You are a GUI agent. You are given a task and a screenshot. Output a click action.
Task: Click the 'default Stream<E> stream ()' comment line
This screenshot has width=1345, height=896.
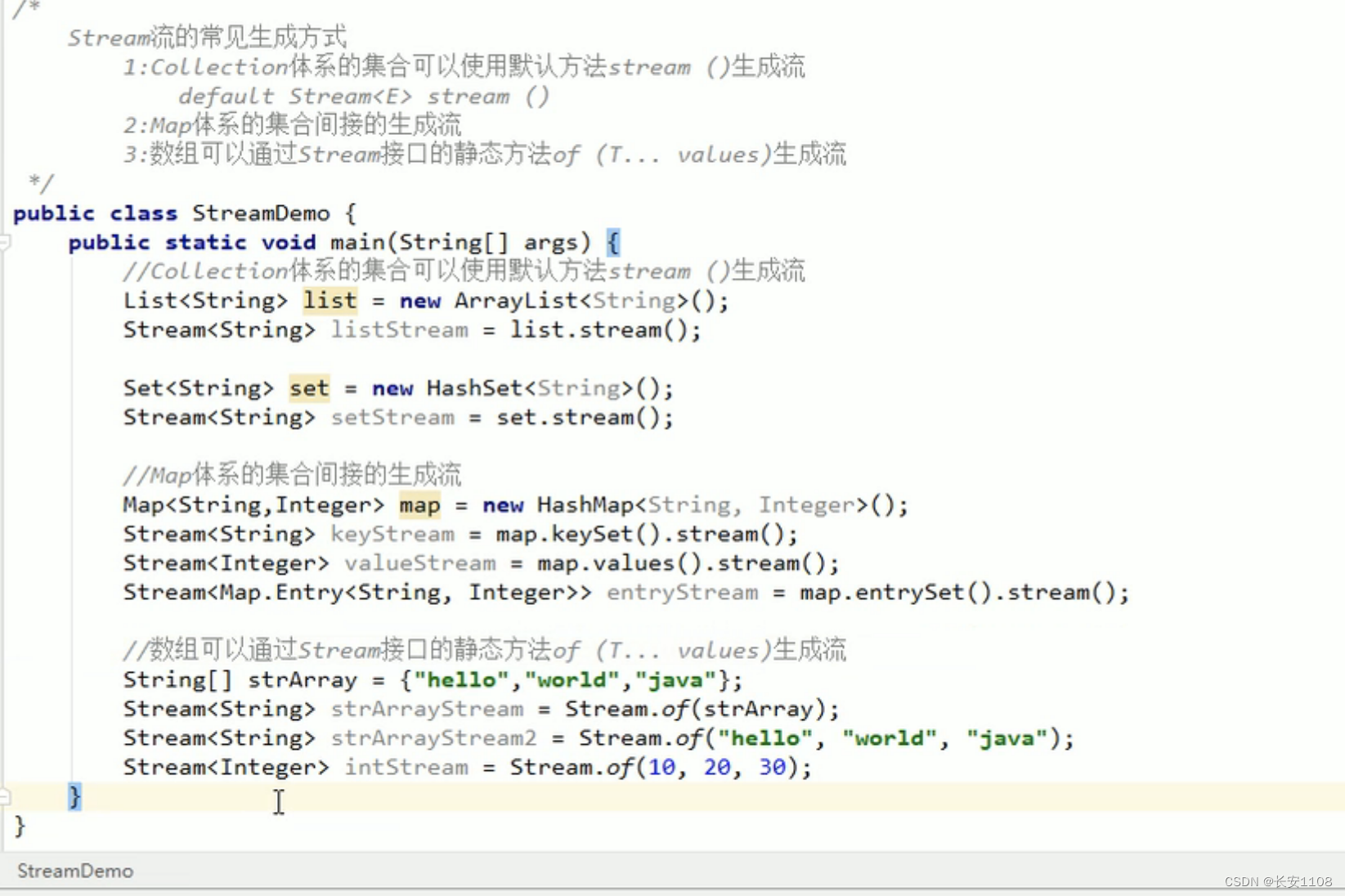pyautogui.click(x=365, y=96)
